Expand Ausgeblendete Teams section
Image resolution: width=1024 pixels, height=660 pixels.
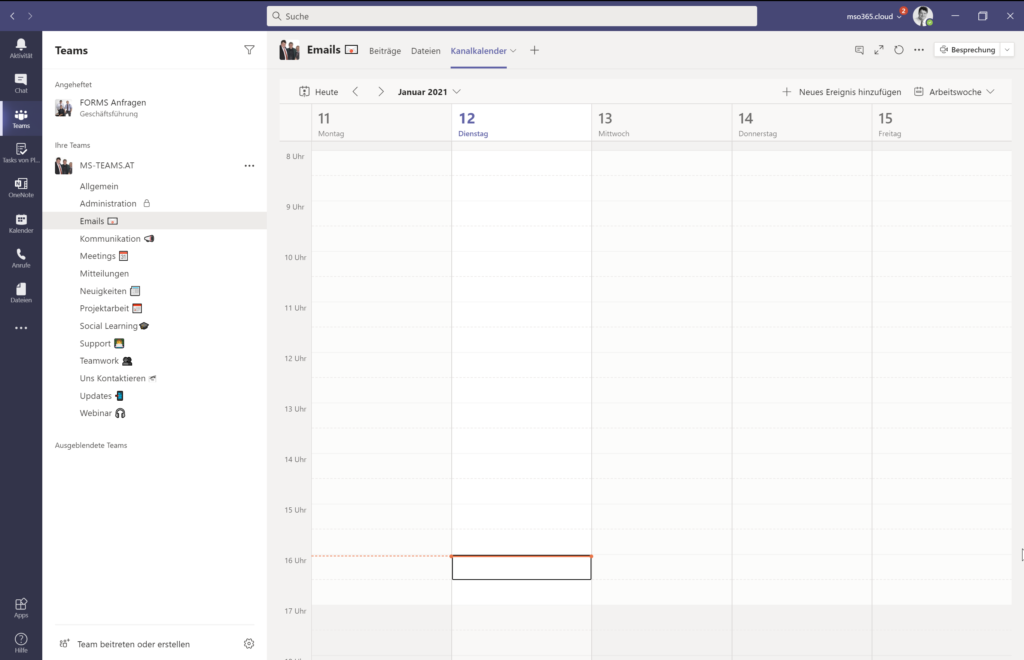pos(91,445)
